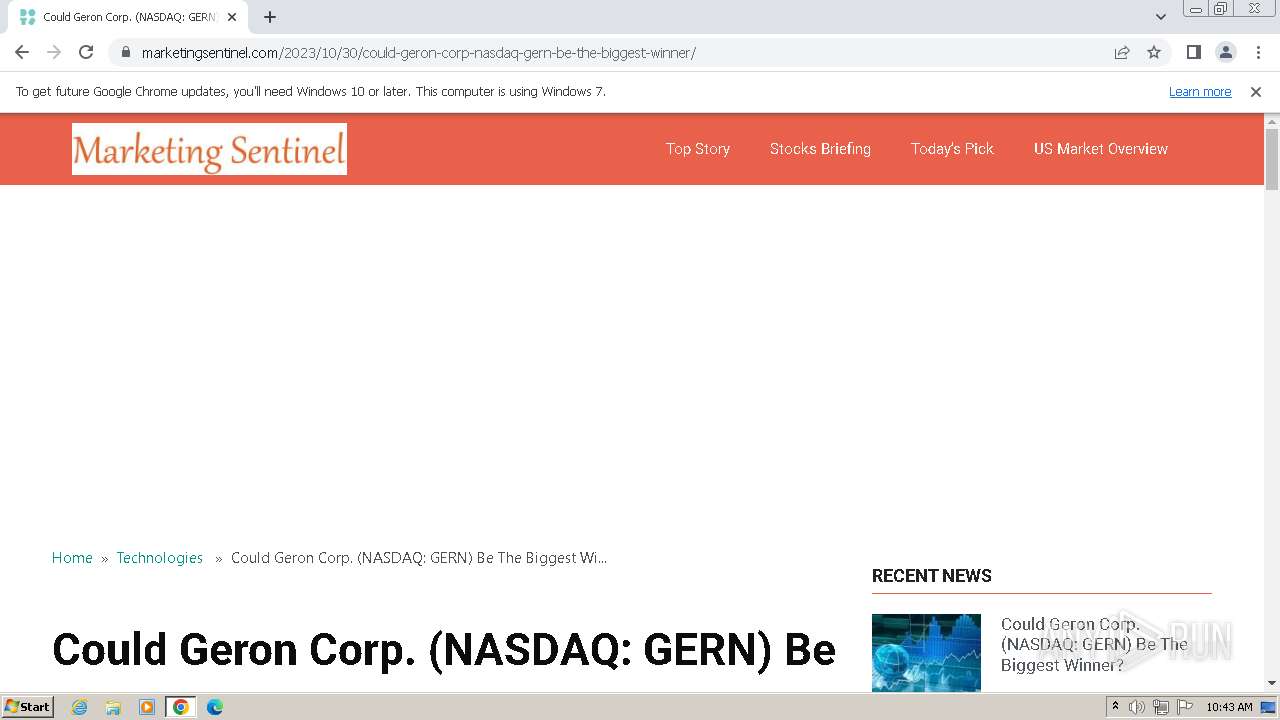This screenshot has width=1280, height=720.
Task: Open recent news link Could Geron Corp.
Action: tap(1094, 644)
